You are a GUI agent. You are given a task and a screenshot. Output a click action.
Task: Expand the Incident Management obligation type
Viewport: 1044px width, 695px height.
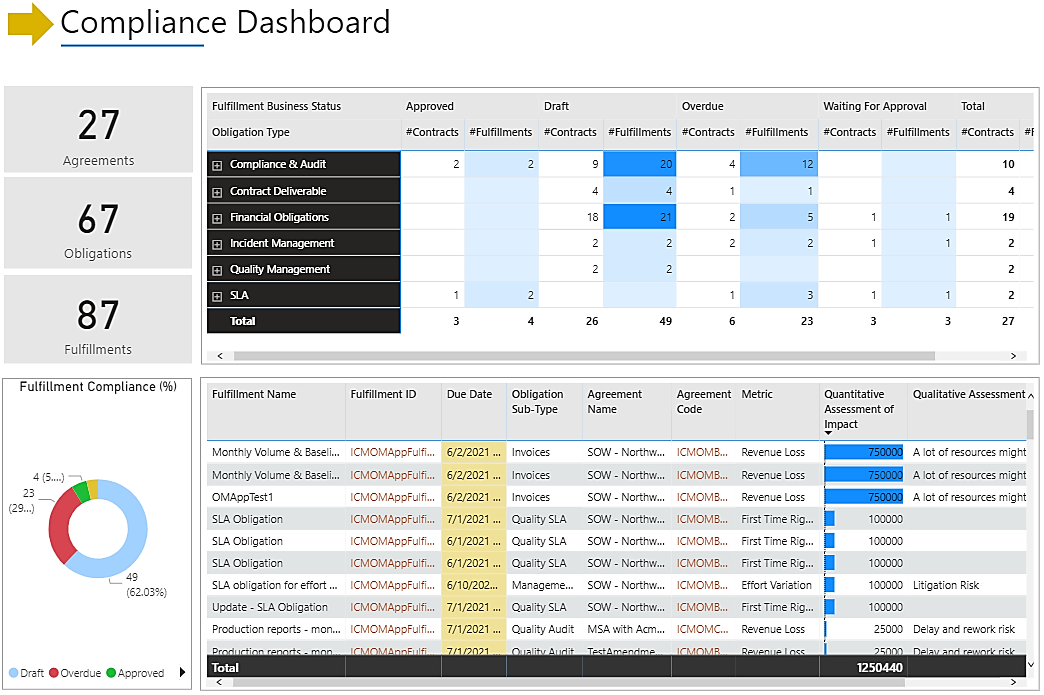217,244
